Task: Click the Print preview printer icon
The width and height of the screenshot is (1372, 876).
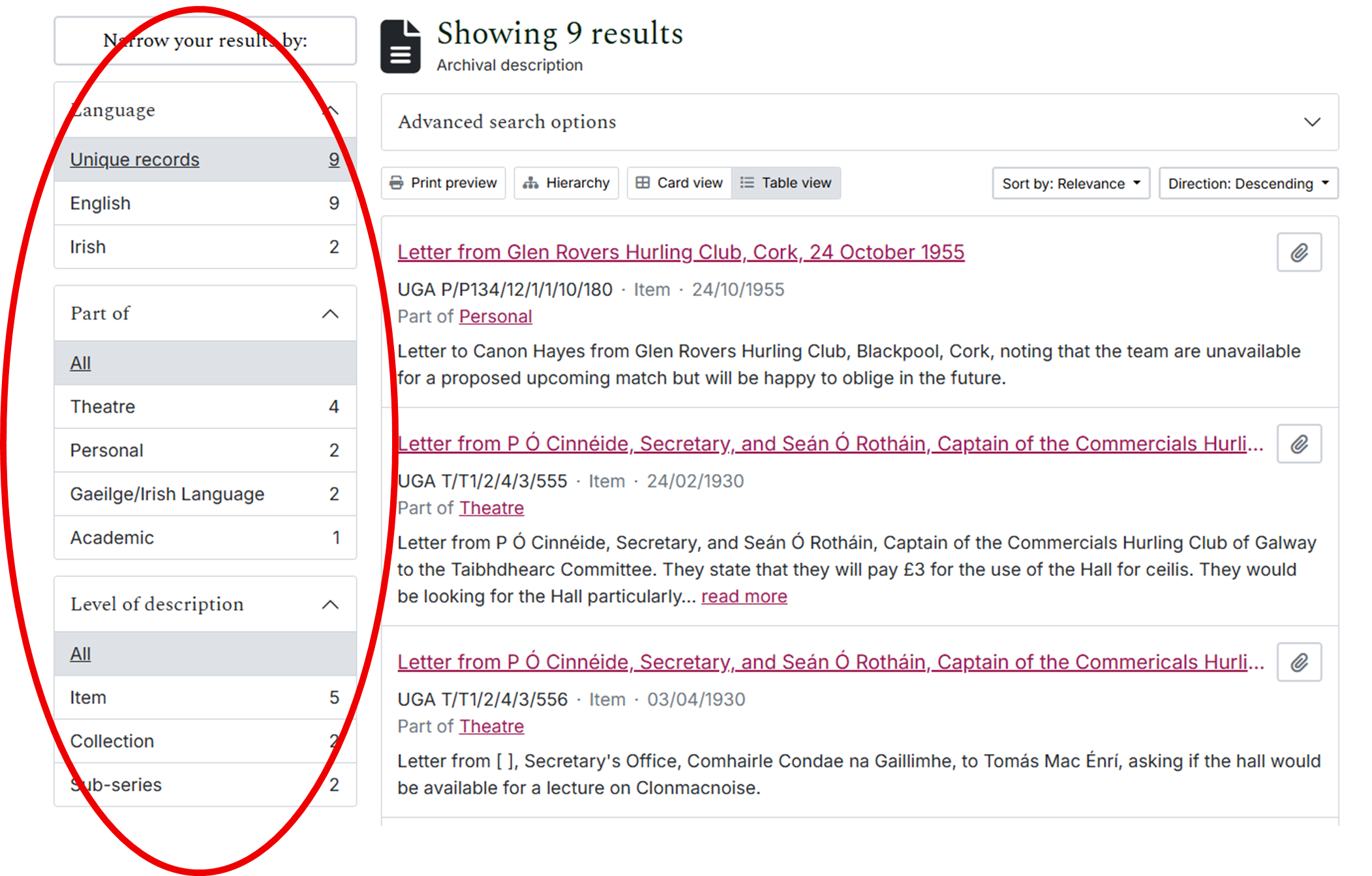Action: click(396, 183)
